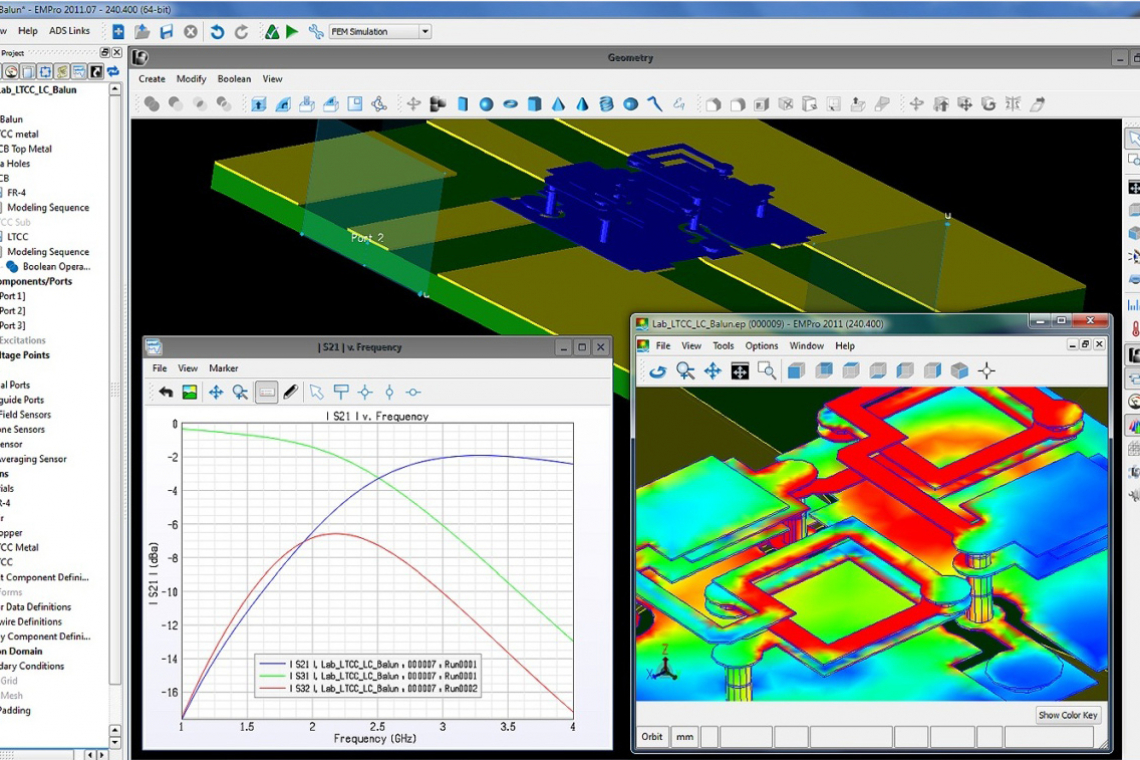Click the crosshair point marker icon in plot

pos(365,393)
